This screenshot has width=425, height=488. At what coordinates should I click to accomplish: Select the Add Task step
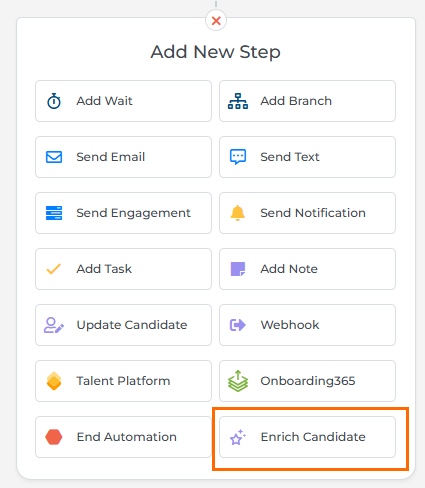tap(123, 269)
